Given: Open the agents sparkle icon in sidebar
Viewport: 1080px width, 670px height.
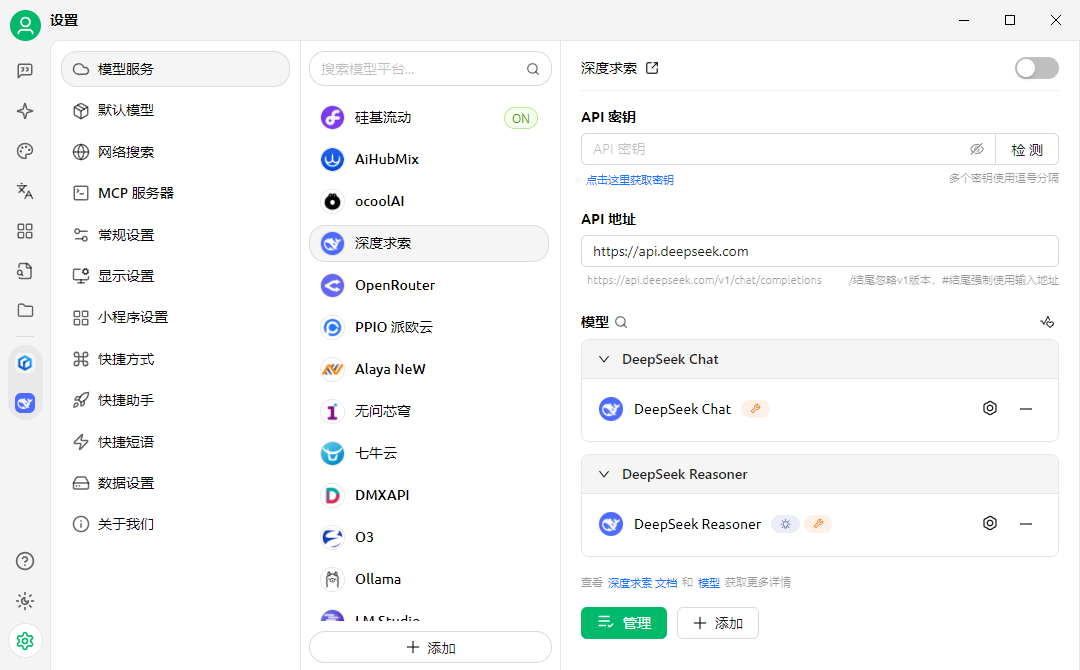Looking at the screenshot, I should [25, 111].
